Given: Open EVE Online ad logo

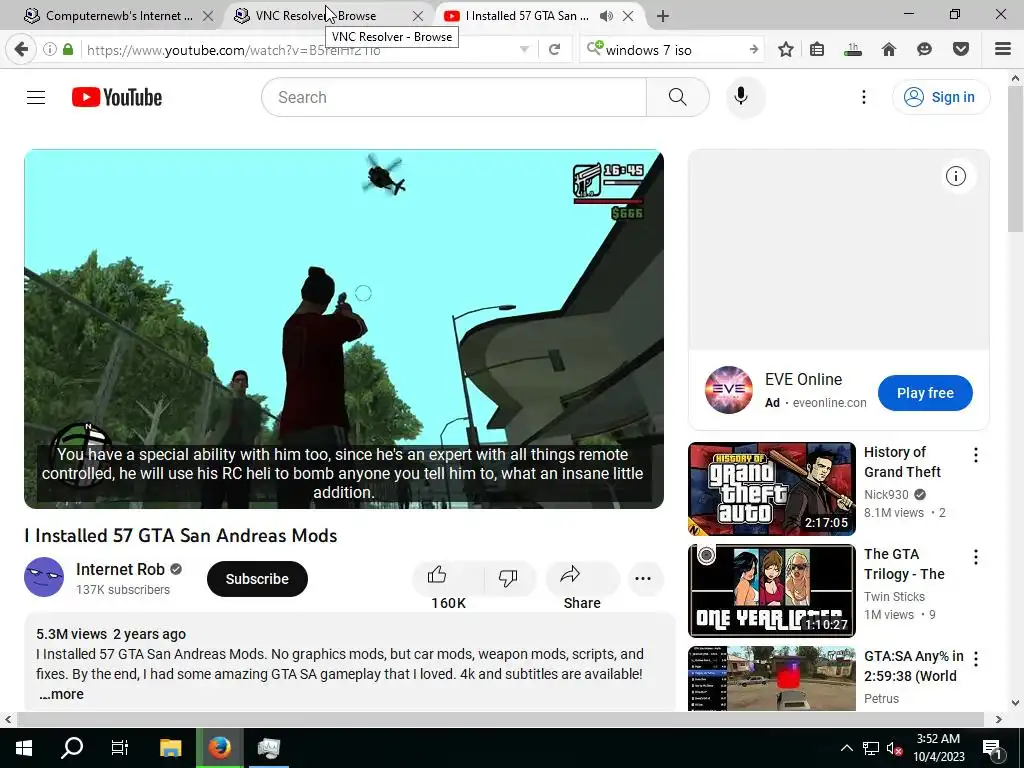Looking at the screenshot, I should 729,390.
